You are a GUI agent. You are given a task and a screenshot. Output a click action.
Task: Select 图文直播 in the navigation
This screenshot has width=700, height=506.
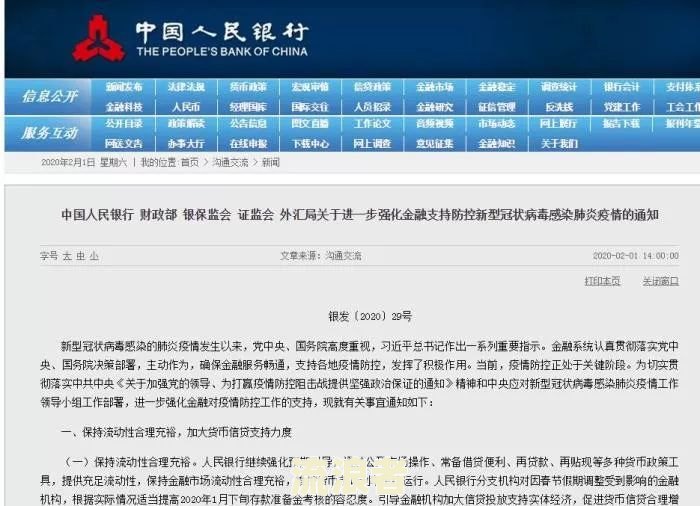[310, 124]
